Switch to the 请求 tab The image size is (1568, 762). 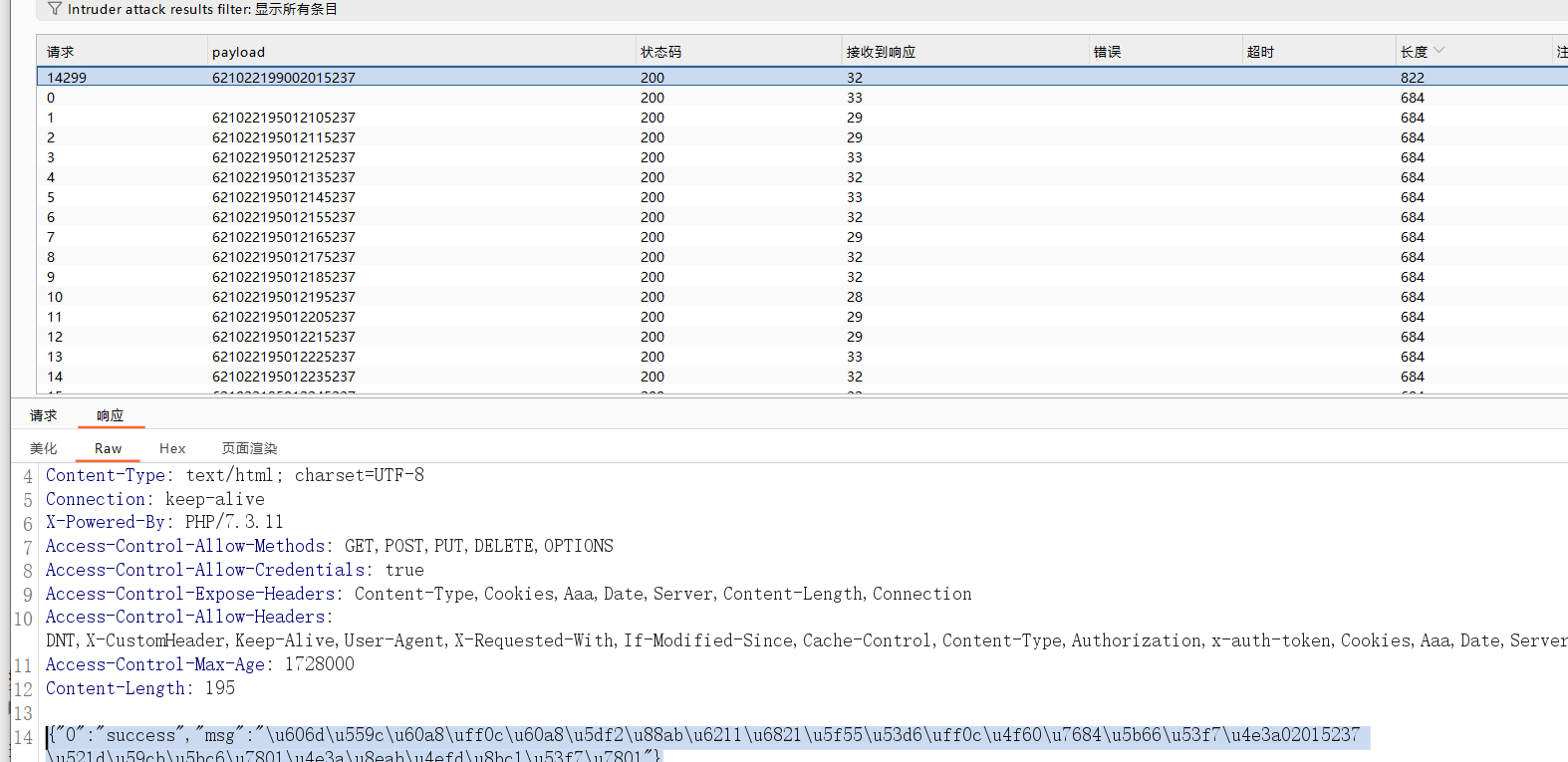[44, 415]
